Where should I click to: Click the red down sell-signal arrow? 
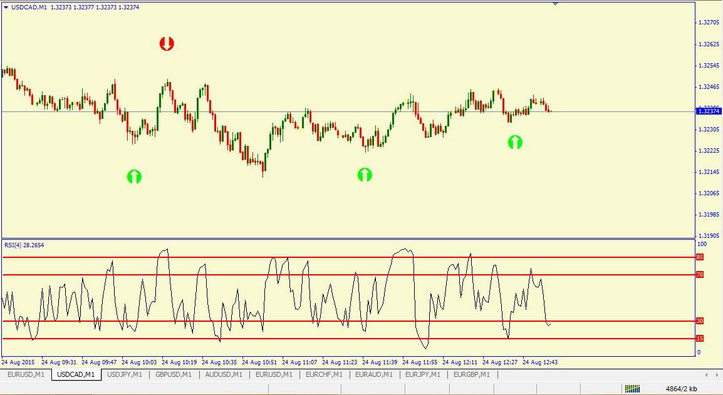[x=166, y=44]
